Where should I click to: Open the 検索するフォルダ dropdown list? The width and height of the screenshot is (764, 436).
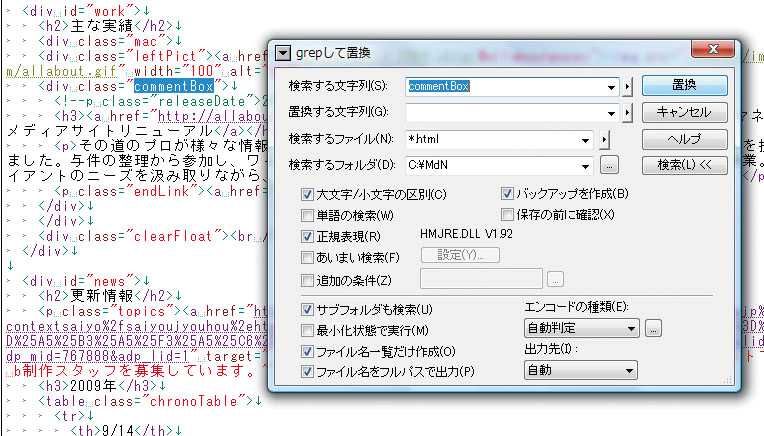[585, 166]
